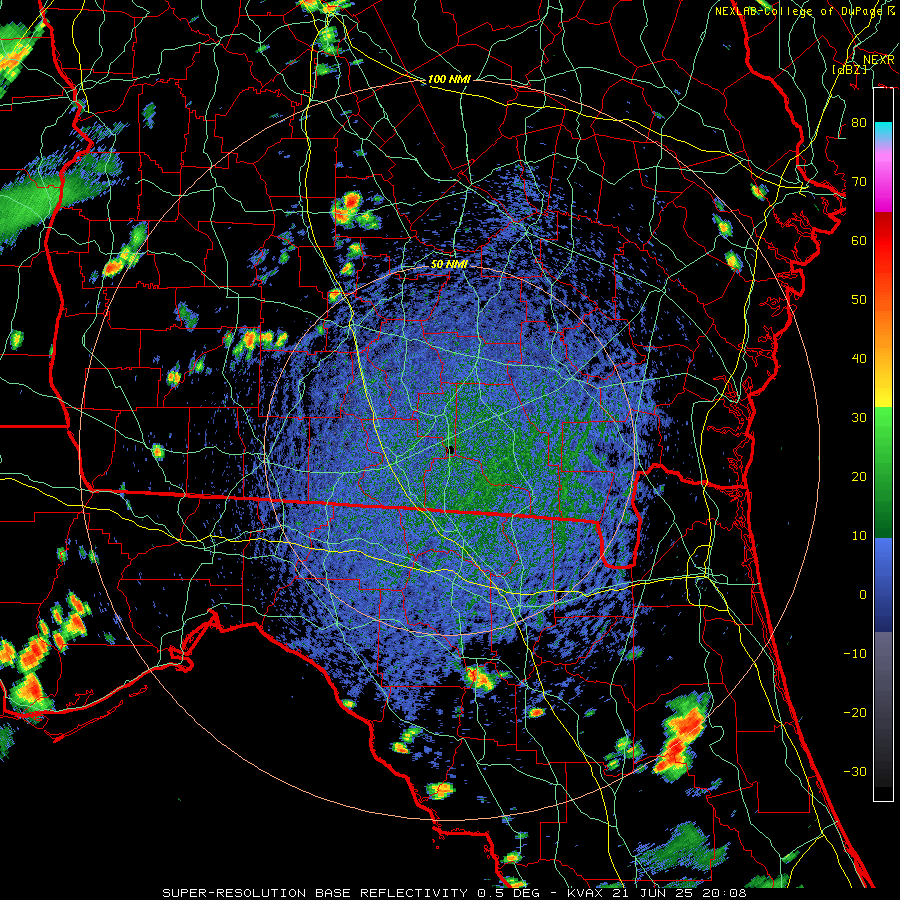Click the 80 value on color scale
Image resolution: width=900 pixels, height=900 pixels.
pyautogui.click(x=859, y=123)
